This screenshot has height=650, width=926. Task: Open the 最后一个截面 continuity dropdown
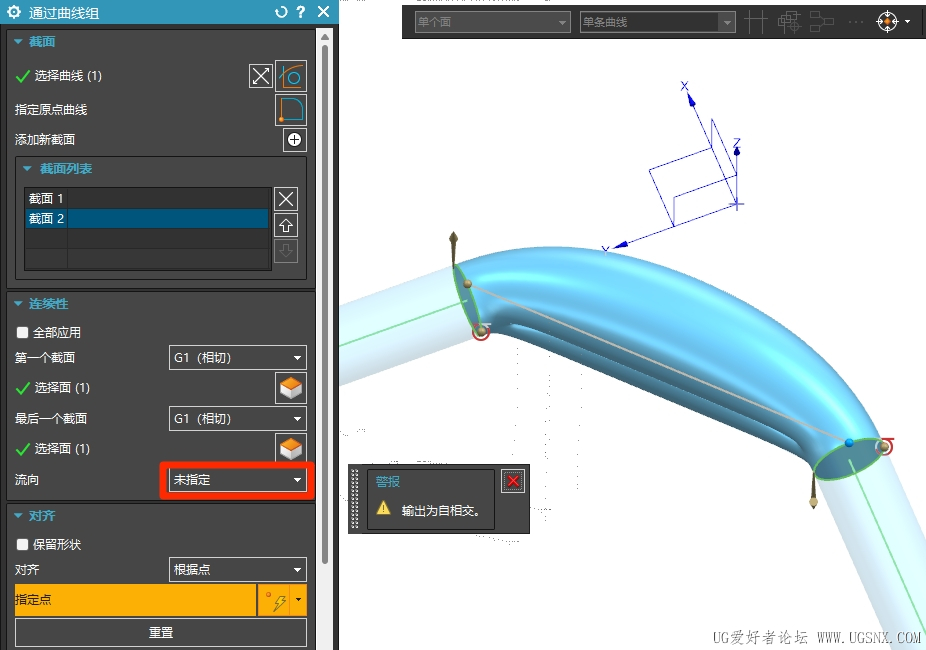(237, 419)
